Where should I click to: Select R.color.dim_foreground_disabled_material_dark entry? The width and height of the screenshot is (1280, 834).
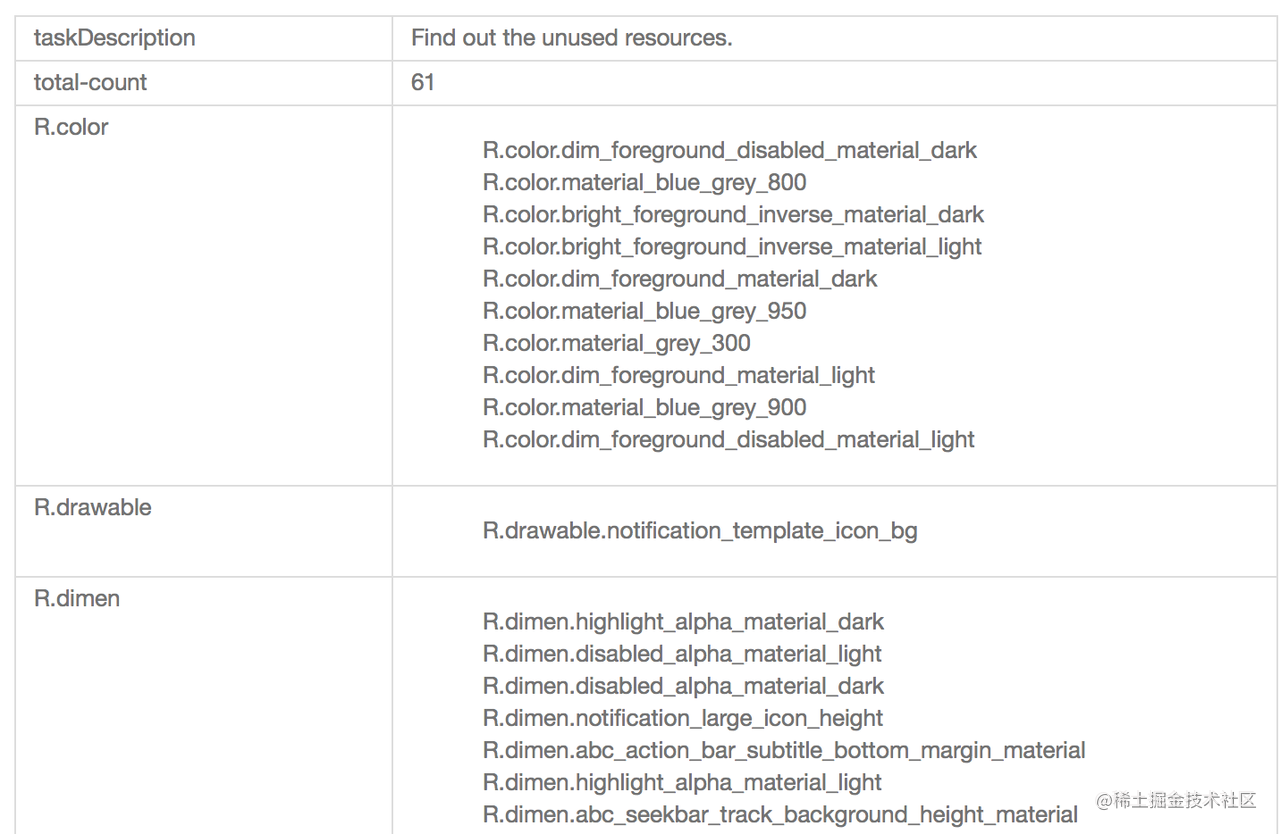[x=730, y=150]
